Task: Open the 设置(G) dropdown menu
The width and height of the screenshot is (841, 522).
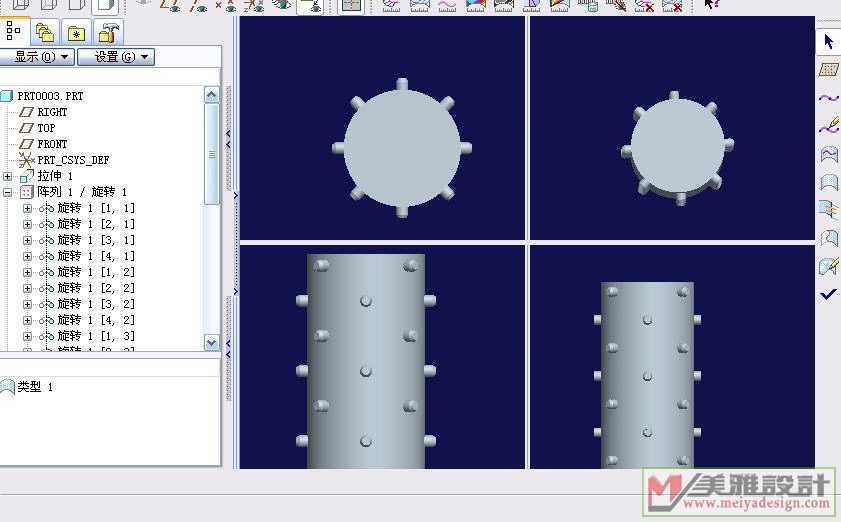Action: pyautogui.click(x=115, y=57)
